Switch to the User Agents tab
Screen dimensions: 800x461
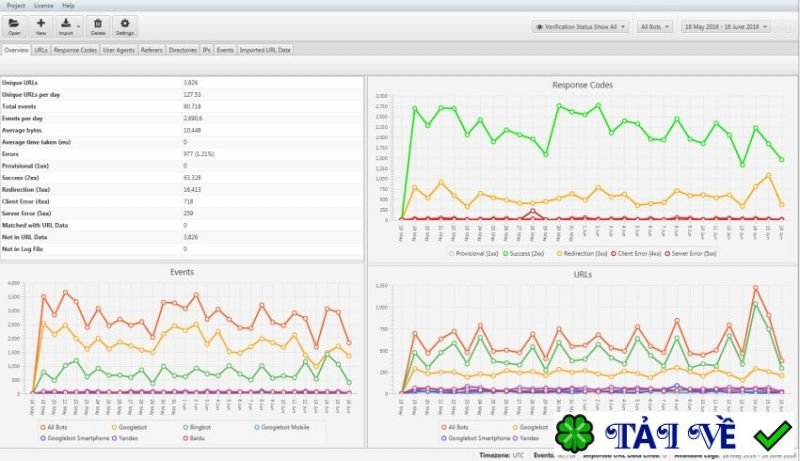click(119, 50)
